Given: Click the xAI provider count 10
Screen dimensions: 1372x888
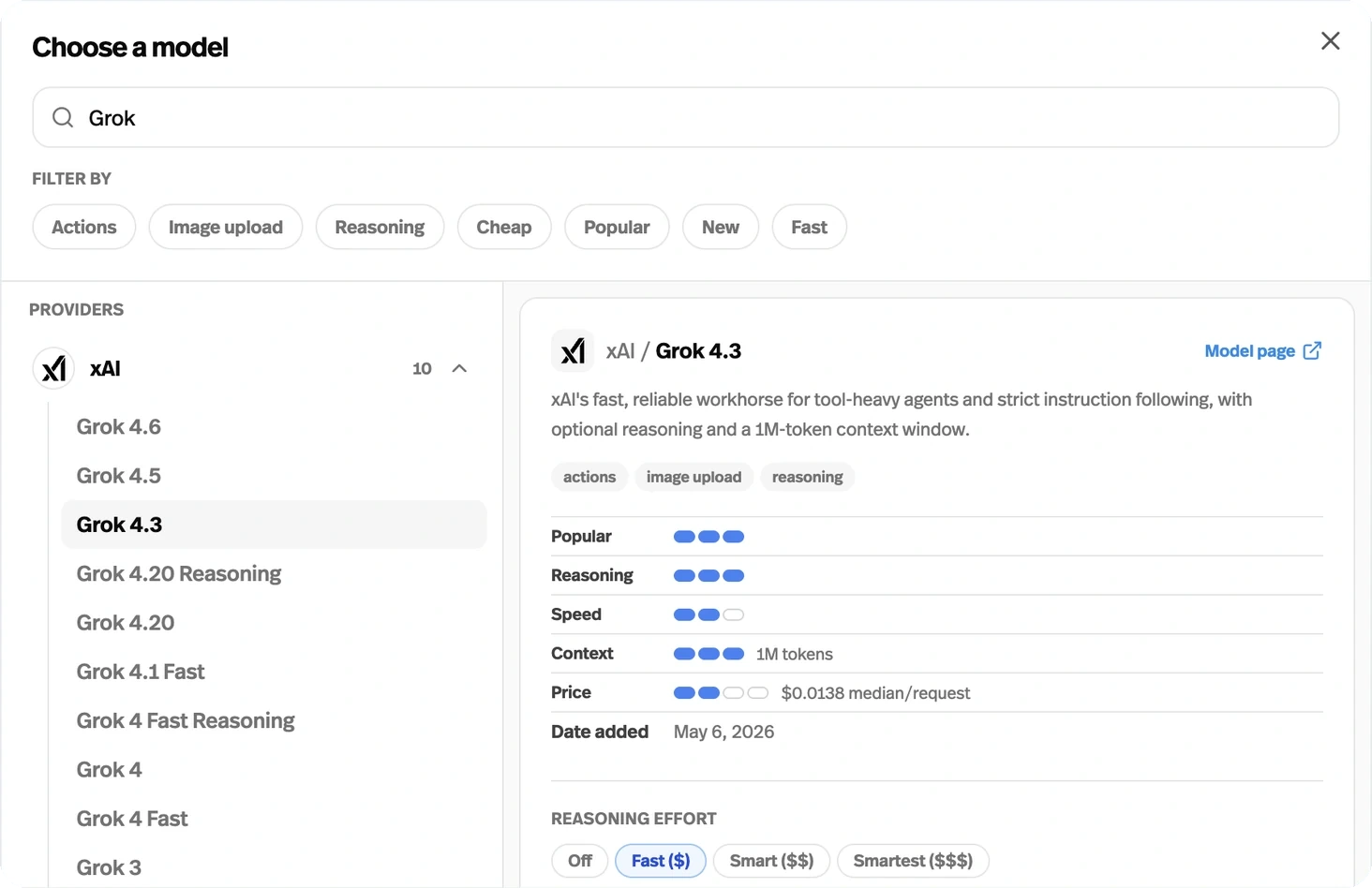Looking at the screenshot, I should [422, 368].
